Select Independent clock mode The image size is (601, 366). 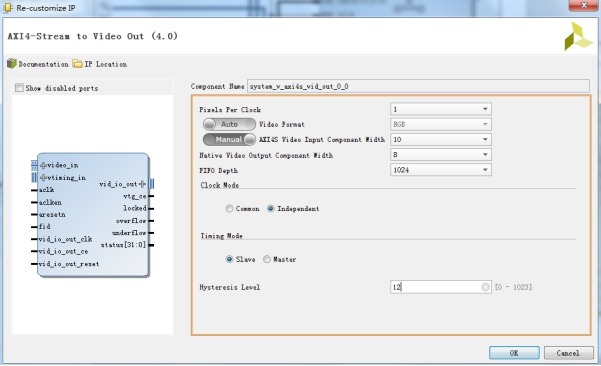pyautogui.click(x=271, y=208)
